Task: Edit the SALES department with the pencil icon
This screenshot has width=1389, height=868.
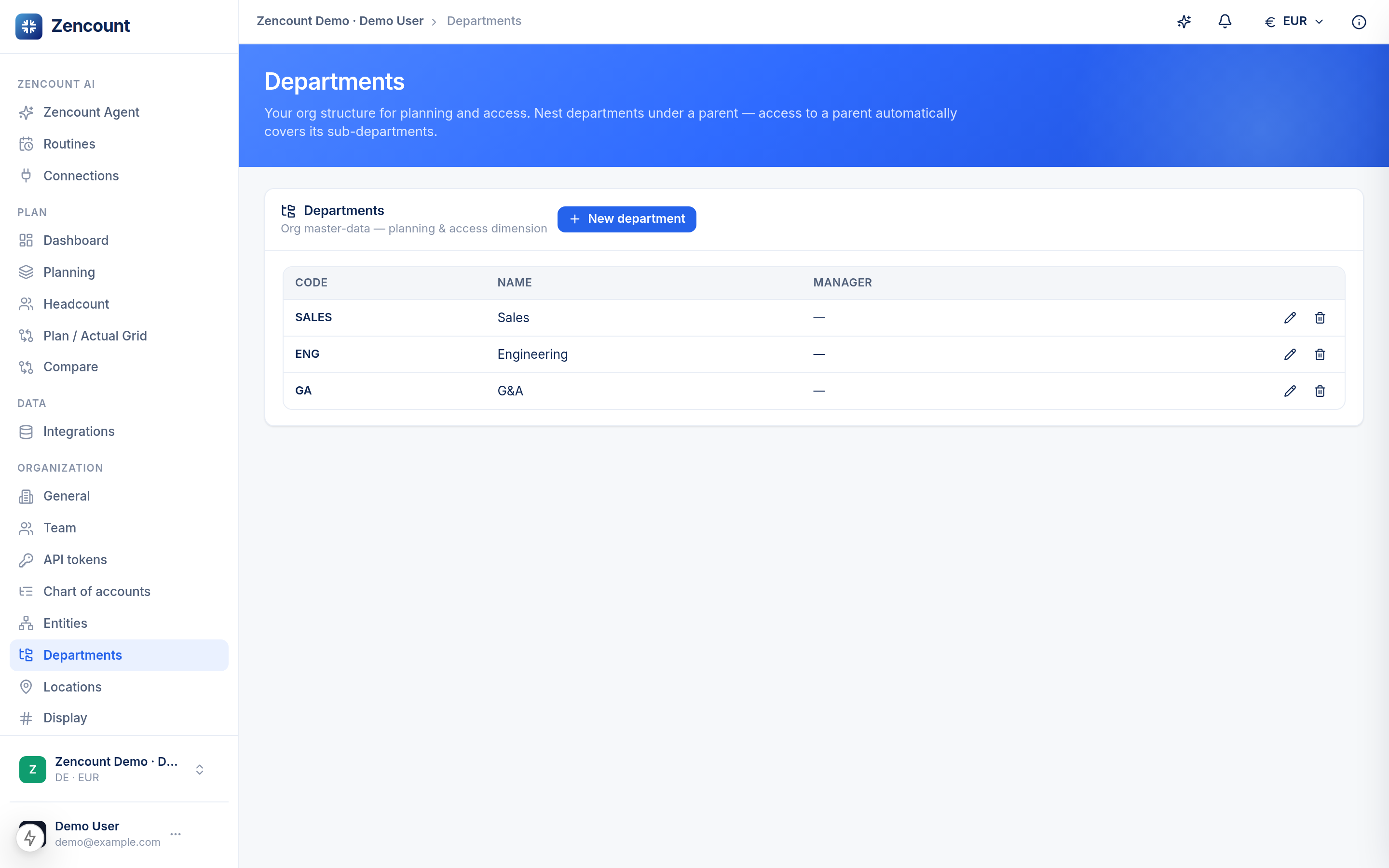Action: coord(1290,318)
